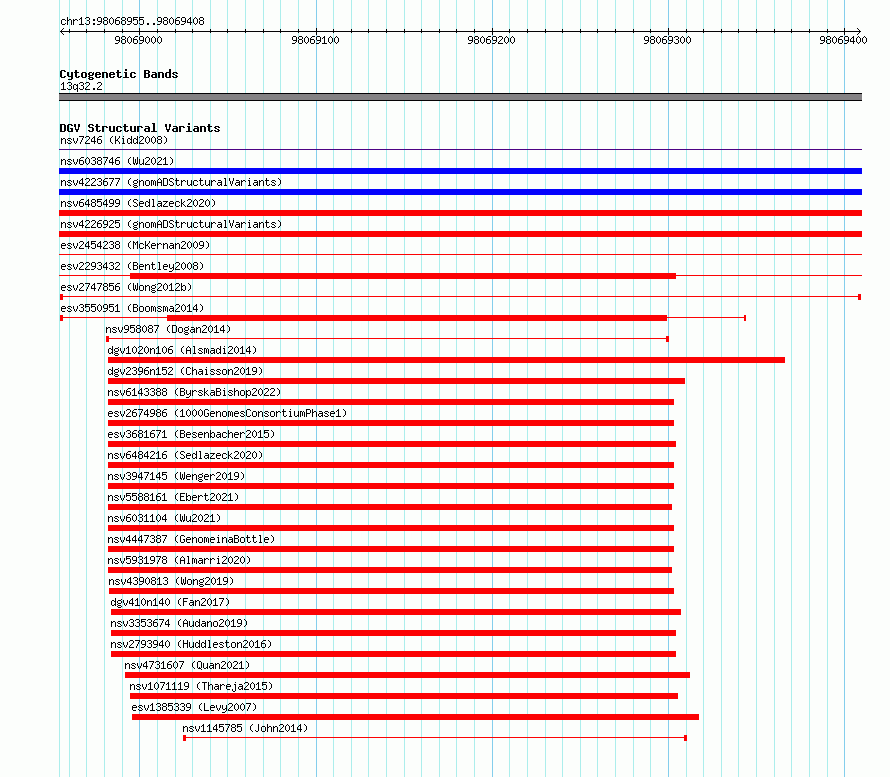Click the red bar under esv1385339 (Levy2007)
The height and width of the screenshot is (777, 890).
pos(415,717)
